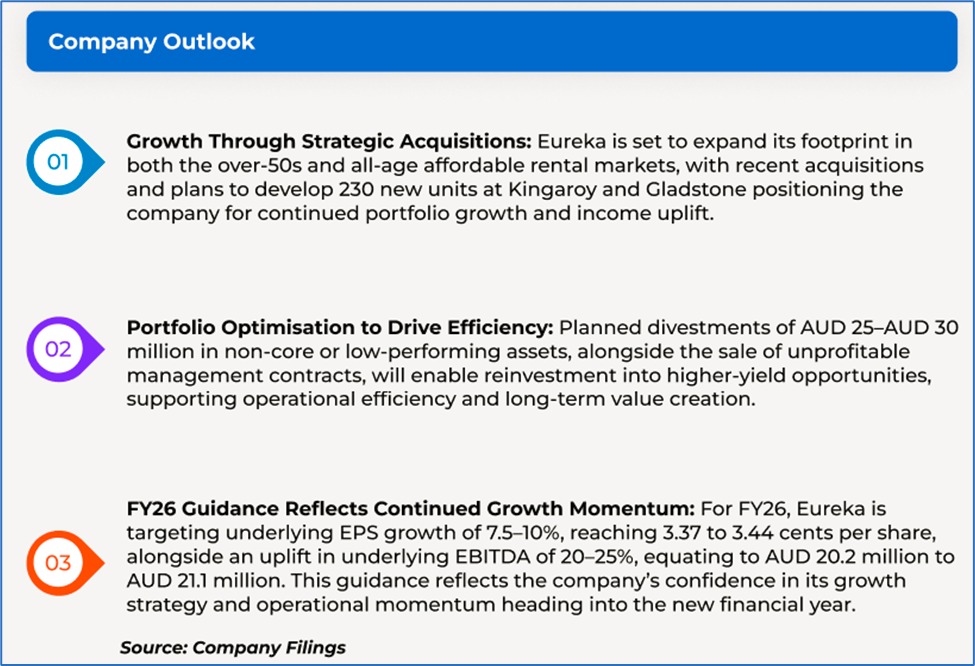The image size is (975, 666).
Task: Click the Company Outlook header title
Action: pyautogui.click(x=152, y=42)
